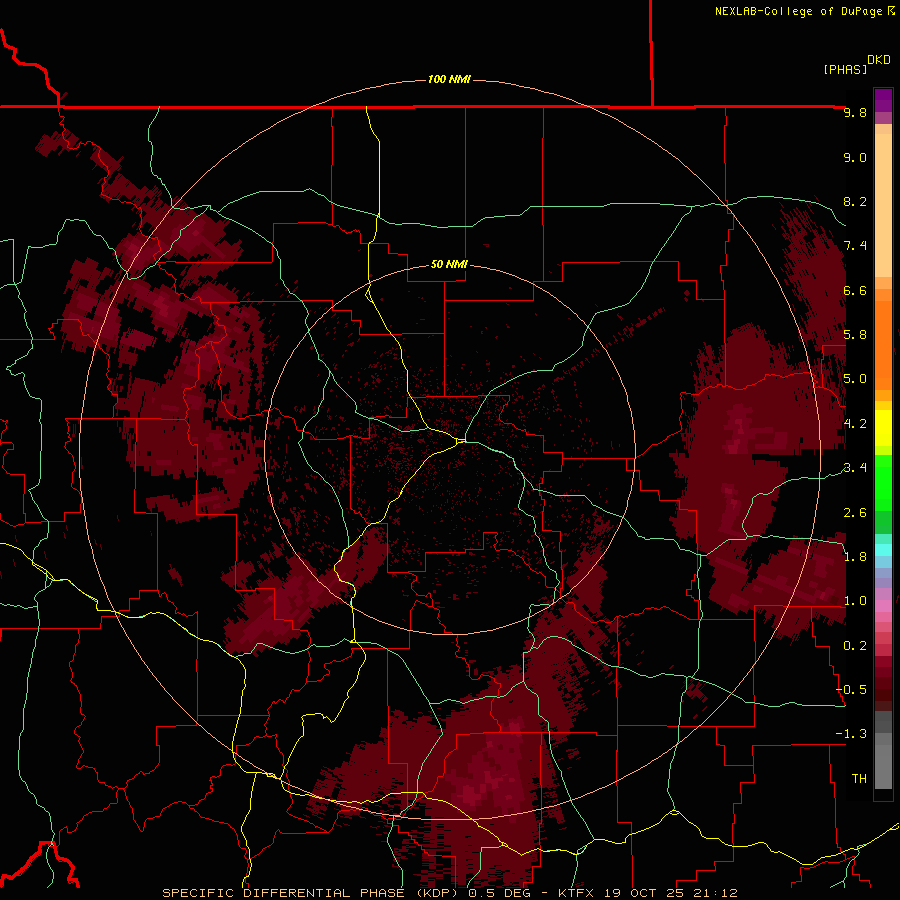The height and width of the screenshot is (900, 900).
Task: Pick the cyan color bar segment
Action: pyautogui.click(x=883, y=550)
